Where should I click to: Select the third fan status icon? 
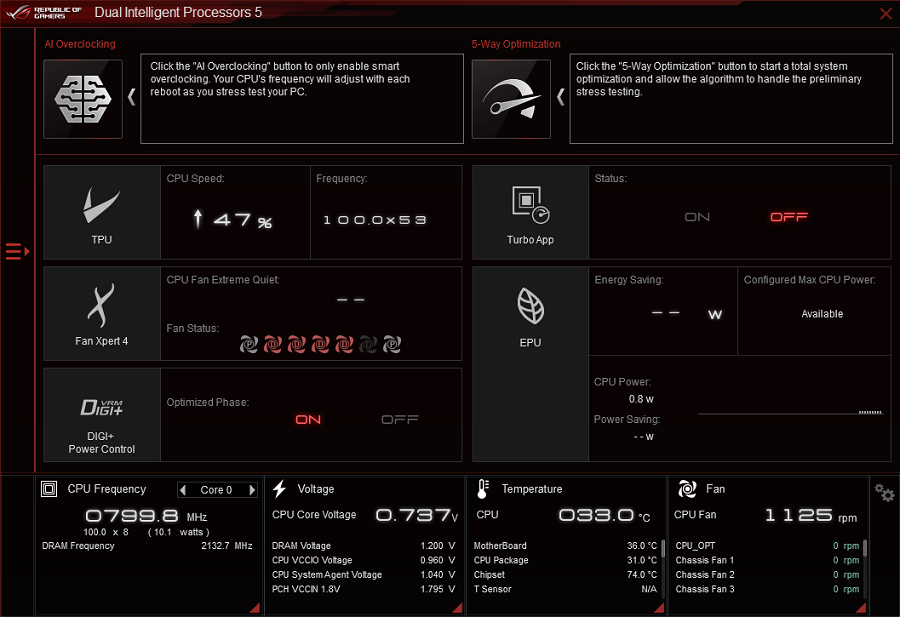pos(296,344)
